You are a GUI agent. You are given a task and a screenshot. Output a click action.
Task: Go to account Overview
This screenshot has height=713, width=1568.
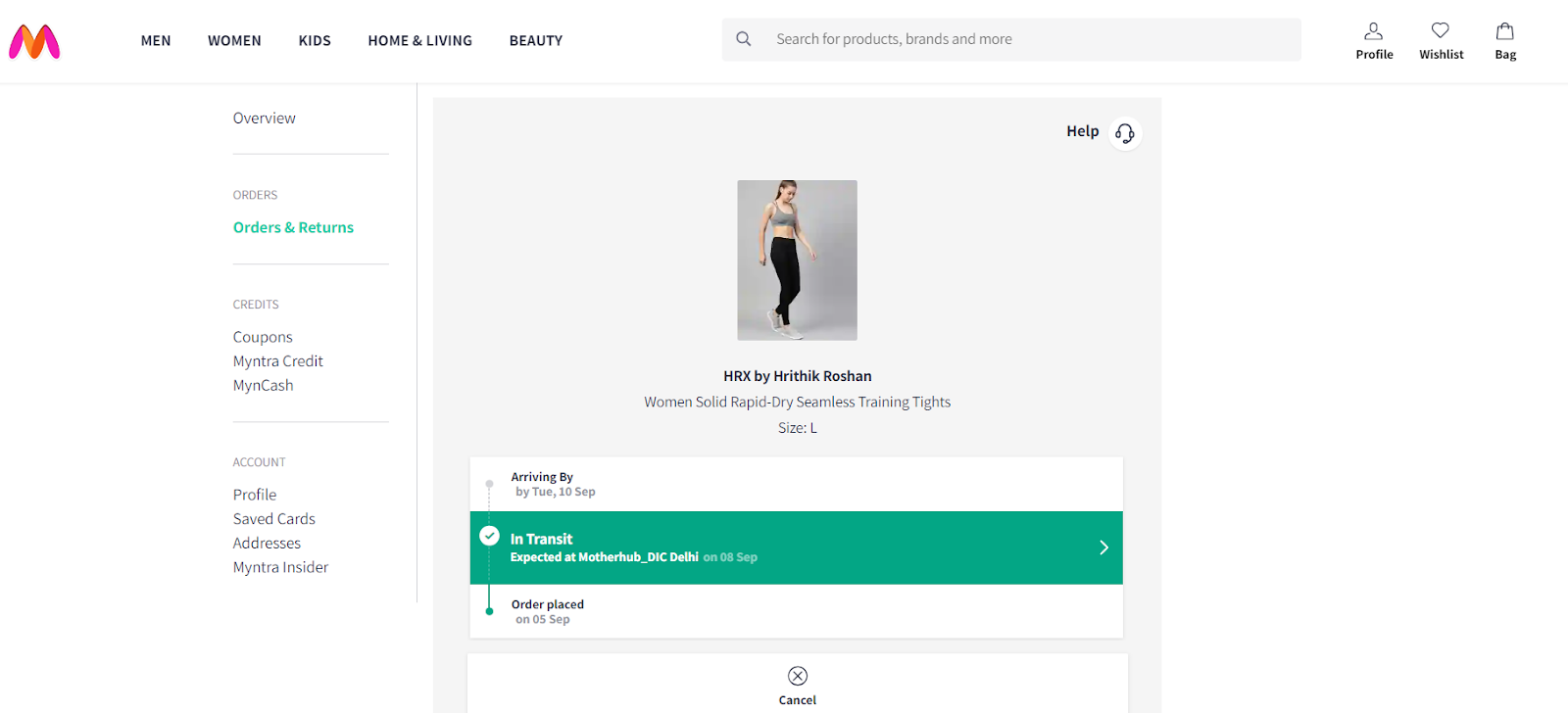coord(264,119)
